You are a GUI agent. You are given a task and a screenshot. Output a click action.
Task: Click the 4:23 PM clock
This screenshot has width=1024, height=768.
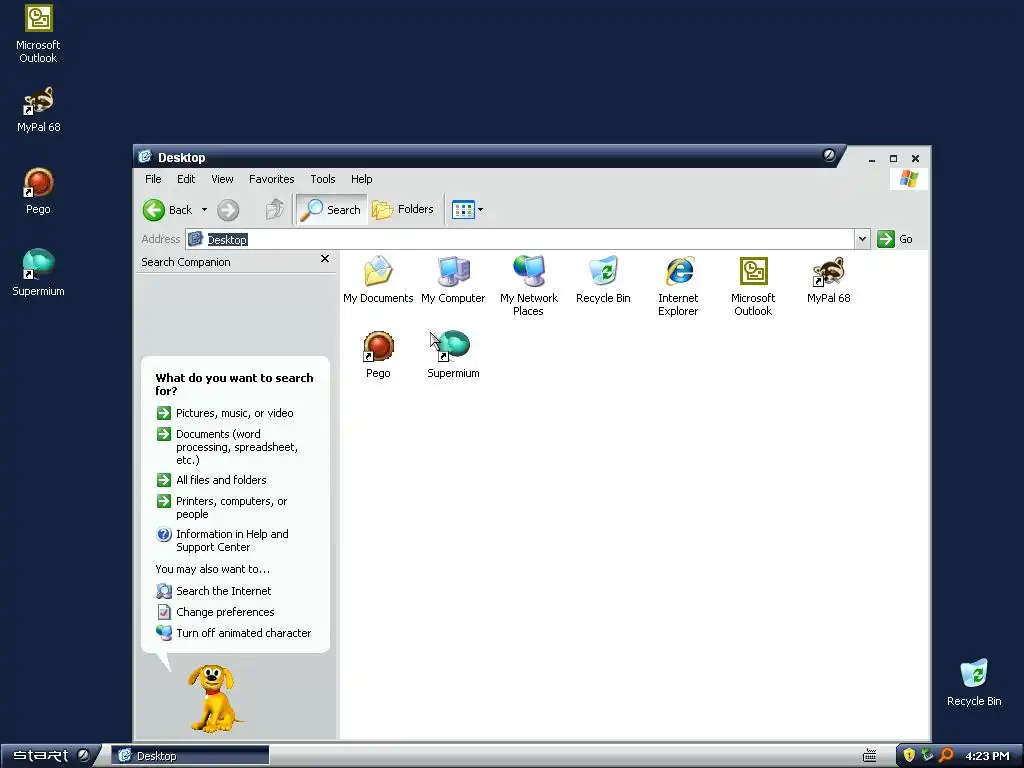click(x=987, y=756)
